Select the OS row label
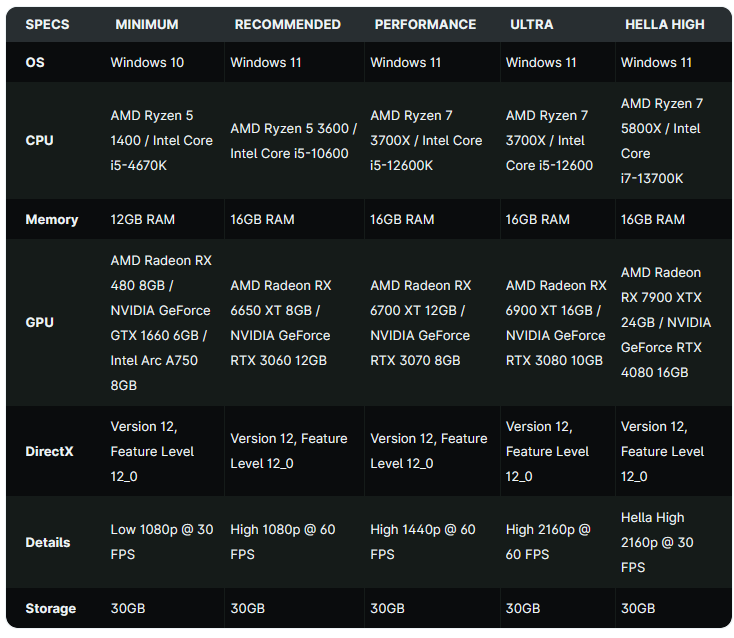The image size is (734, 638). point(35,62)
